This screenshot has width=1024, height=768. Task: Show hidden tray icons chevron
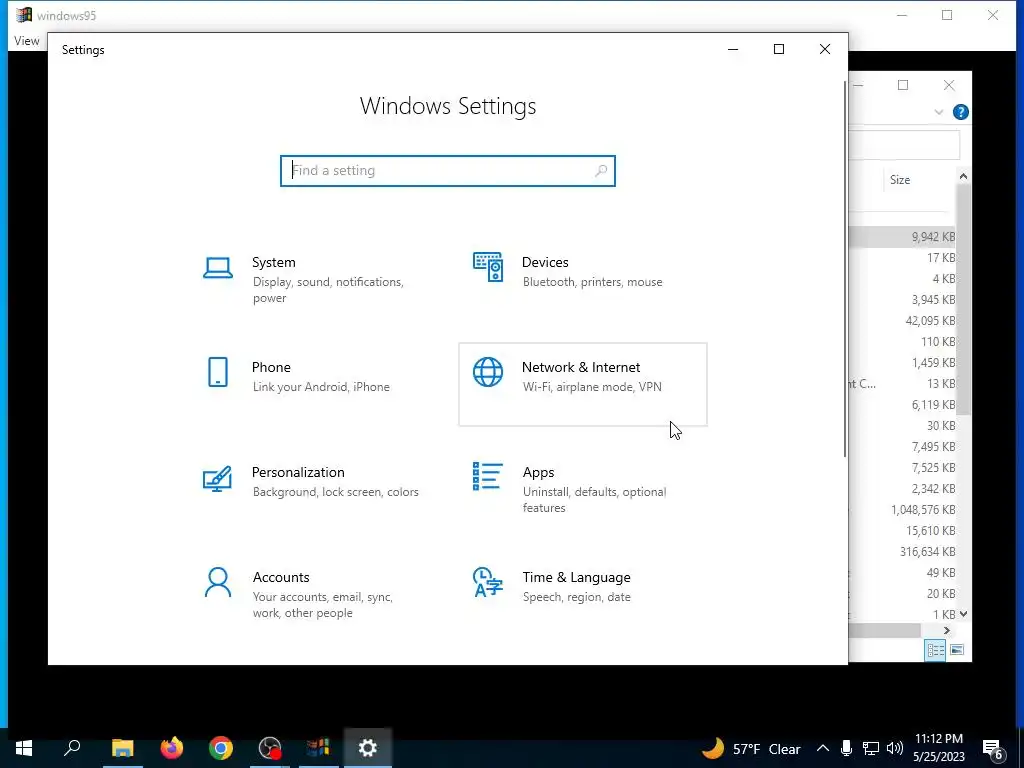tap(823, 748)
